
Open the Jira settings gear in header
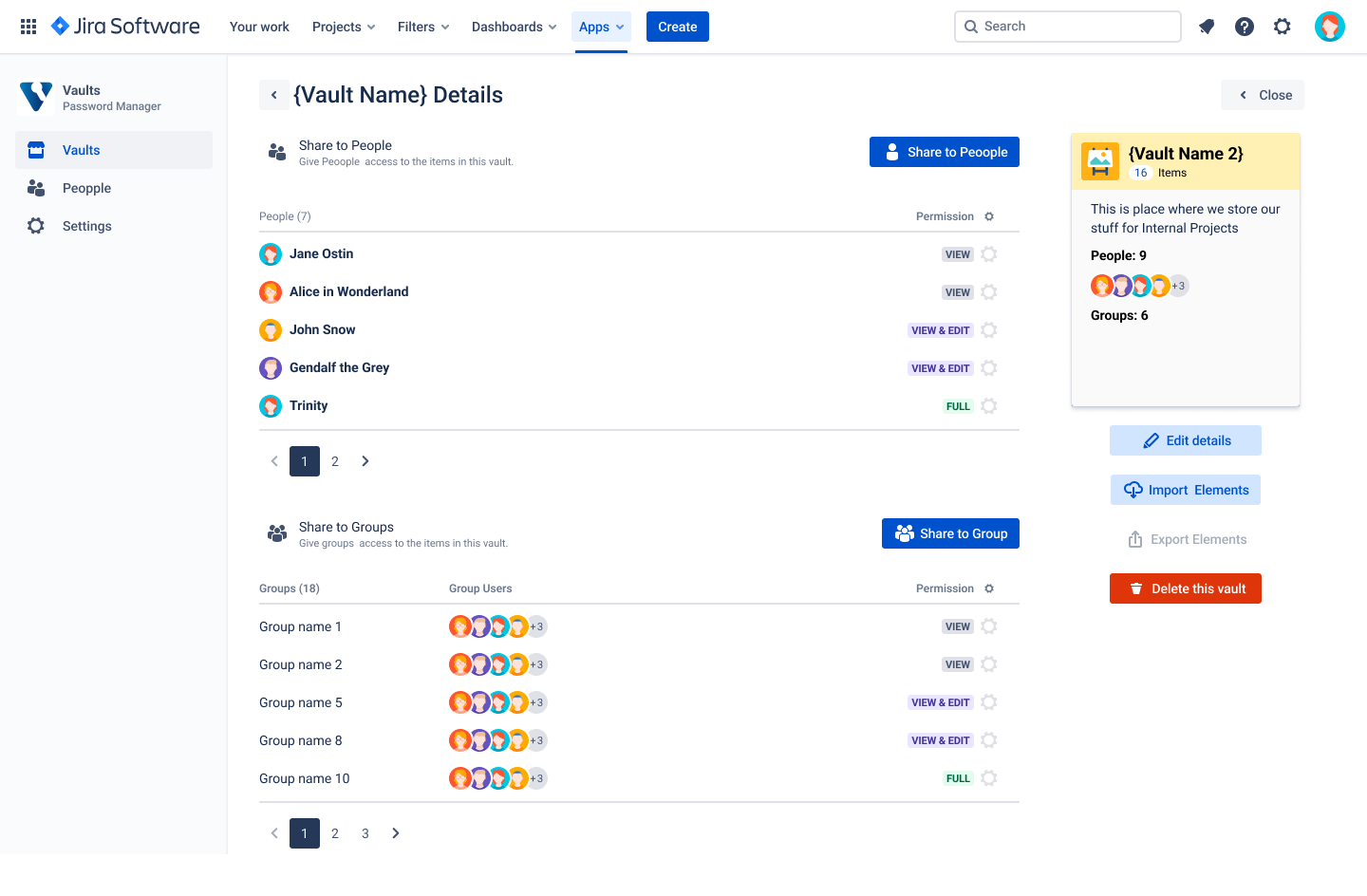click(1283, 27)
